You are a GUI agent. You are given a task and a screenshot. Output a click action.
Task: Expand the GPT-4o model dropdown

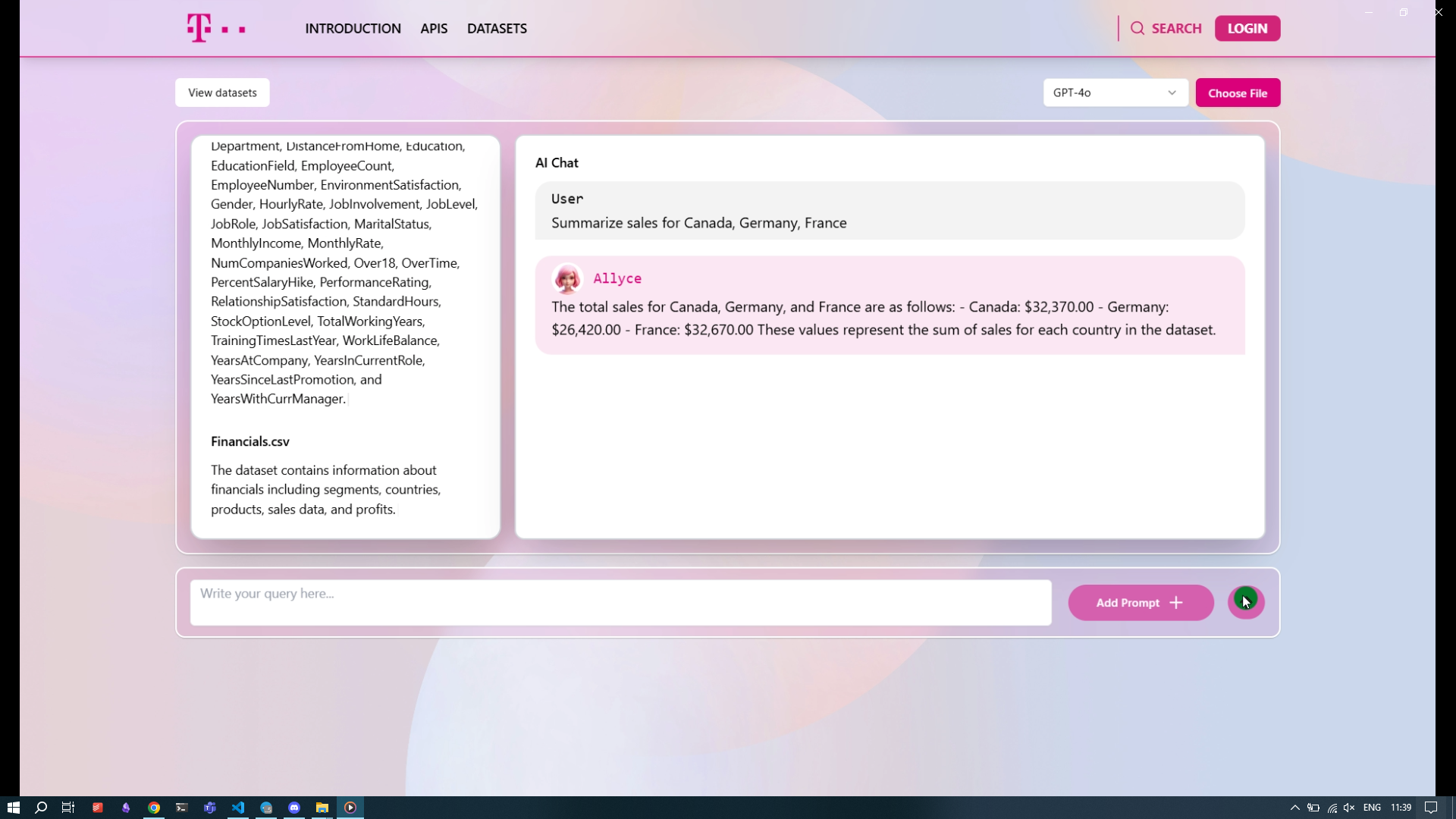pos(1115,93)
